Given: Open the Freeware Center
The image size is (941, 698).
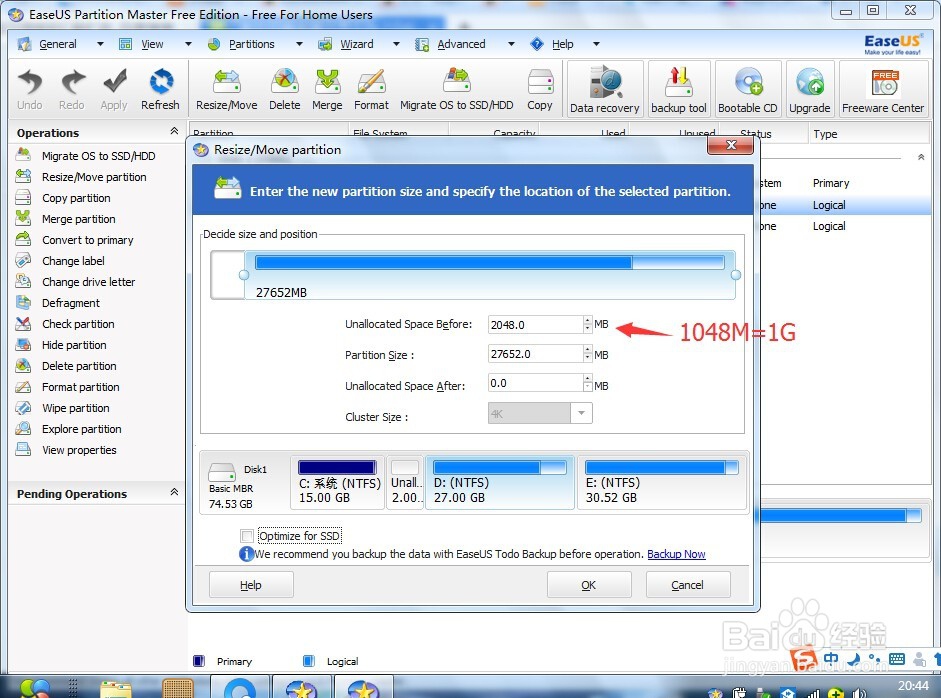Looking at the screenshot, I should pyautogui.click(x=883, y=88).
